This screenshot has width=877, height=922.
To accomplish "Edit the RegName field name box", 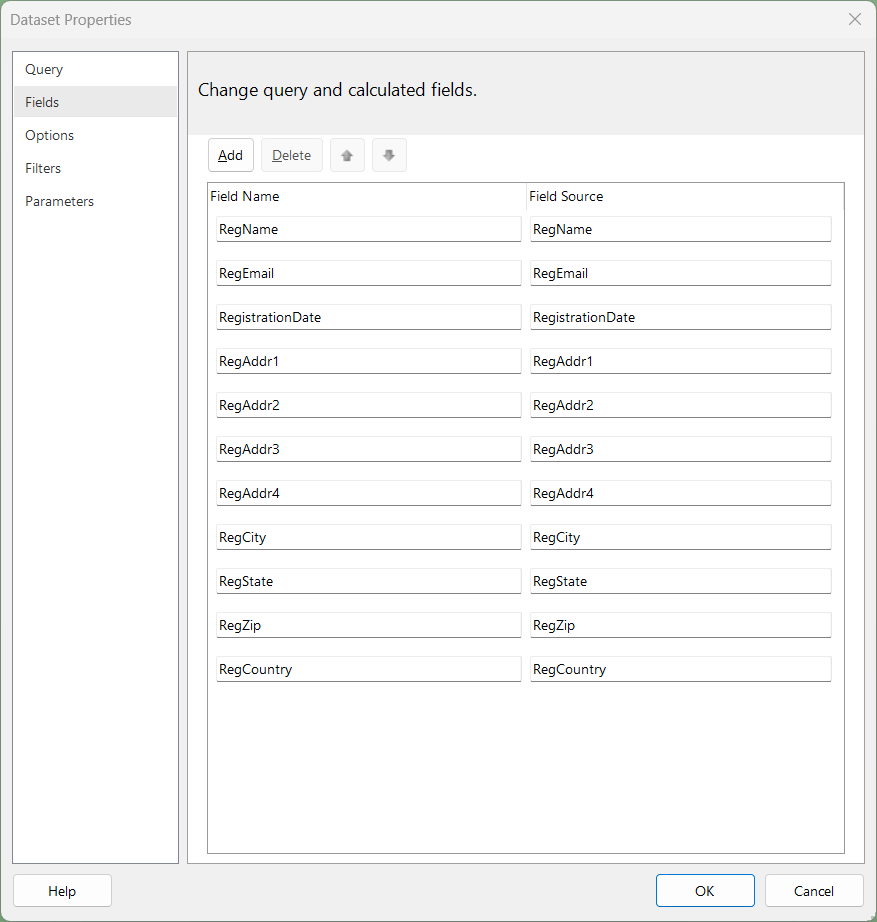I will click(x=369, y=229).
